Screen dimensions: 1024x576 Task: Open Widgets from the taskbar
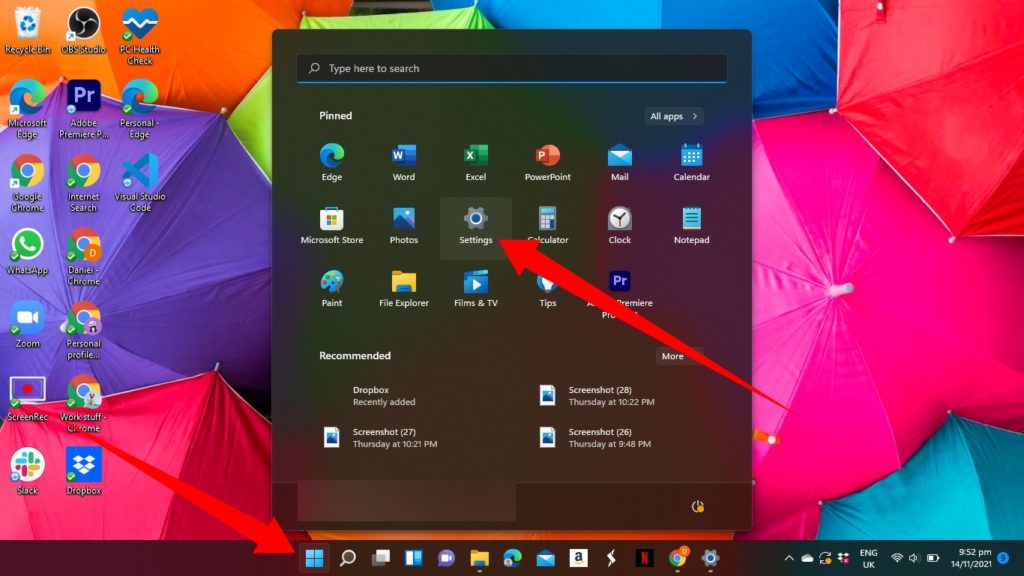pos(413,558)
